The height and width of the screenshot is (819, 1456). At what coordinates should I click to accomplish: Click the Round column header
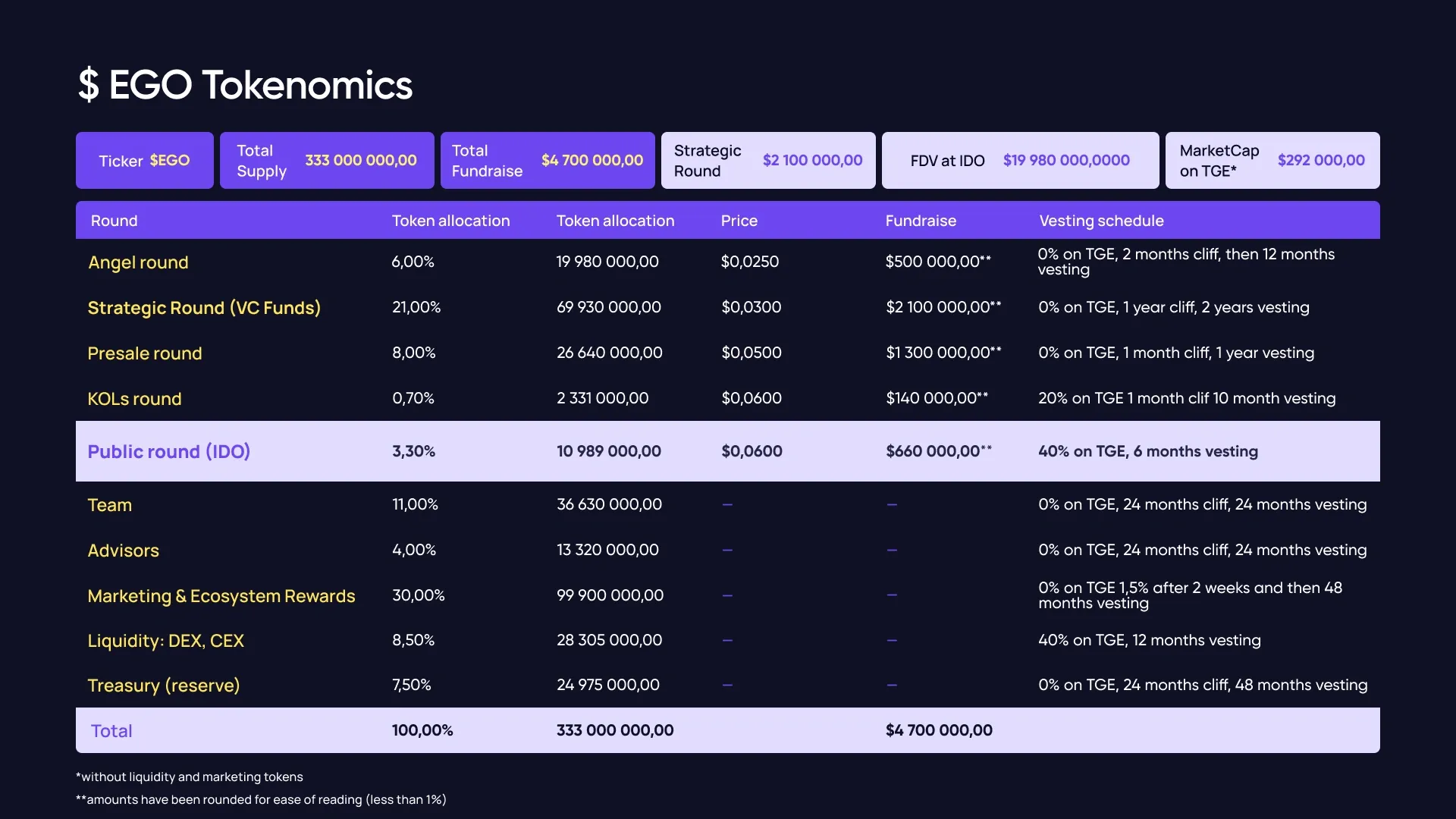[115, 221]
